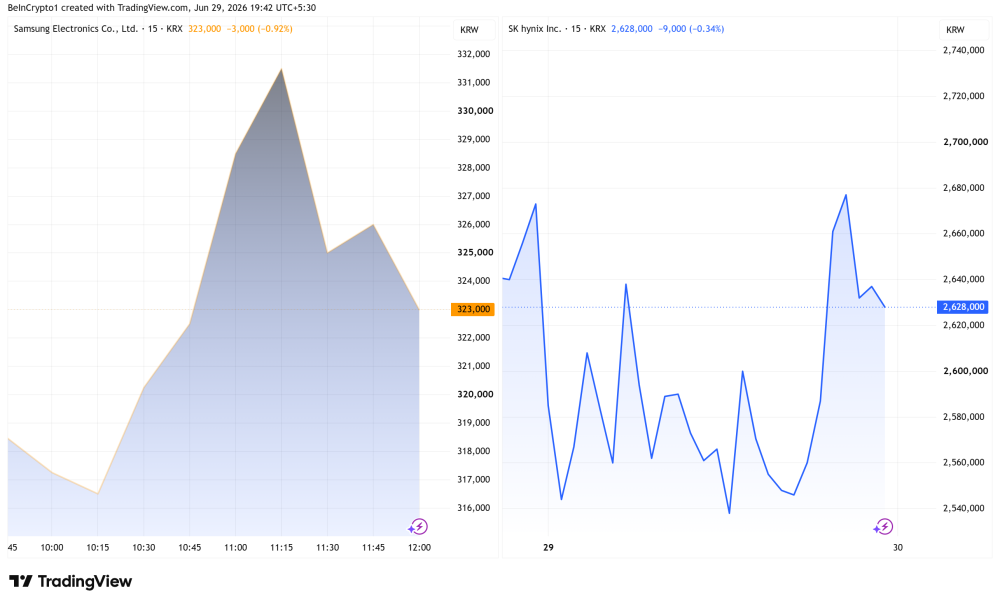Click the 2,600,000 price axis label

(x=965, y=370)
